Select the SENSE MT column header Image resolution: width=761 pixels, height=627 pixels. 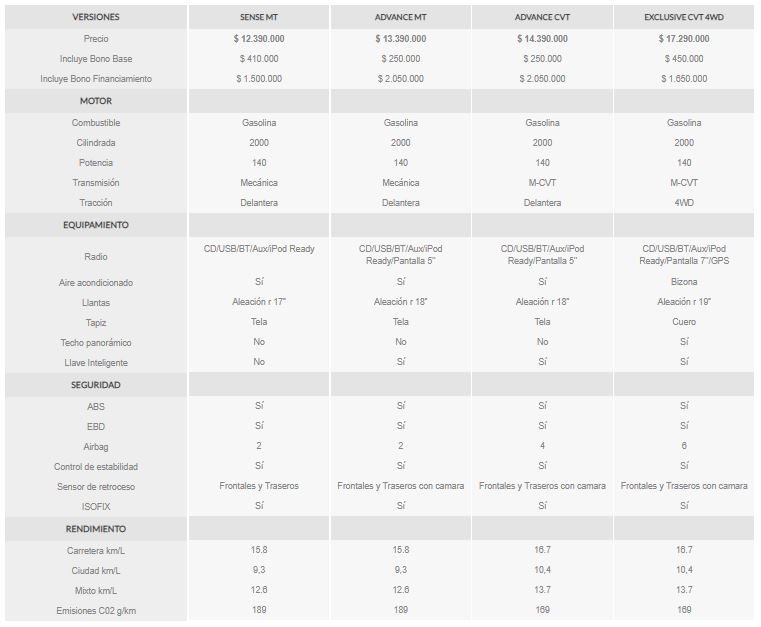point(259,17)
